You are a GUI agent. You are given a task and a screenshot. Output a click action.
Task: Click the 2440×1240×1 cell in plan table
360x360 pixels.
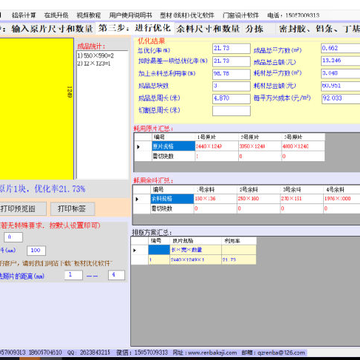195,260
